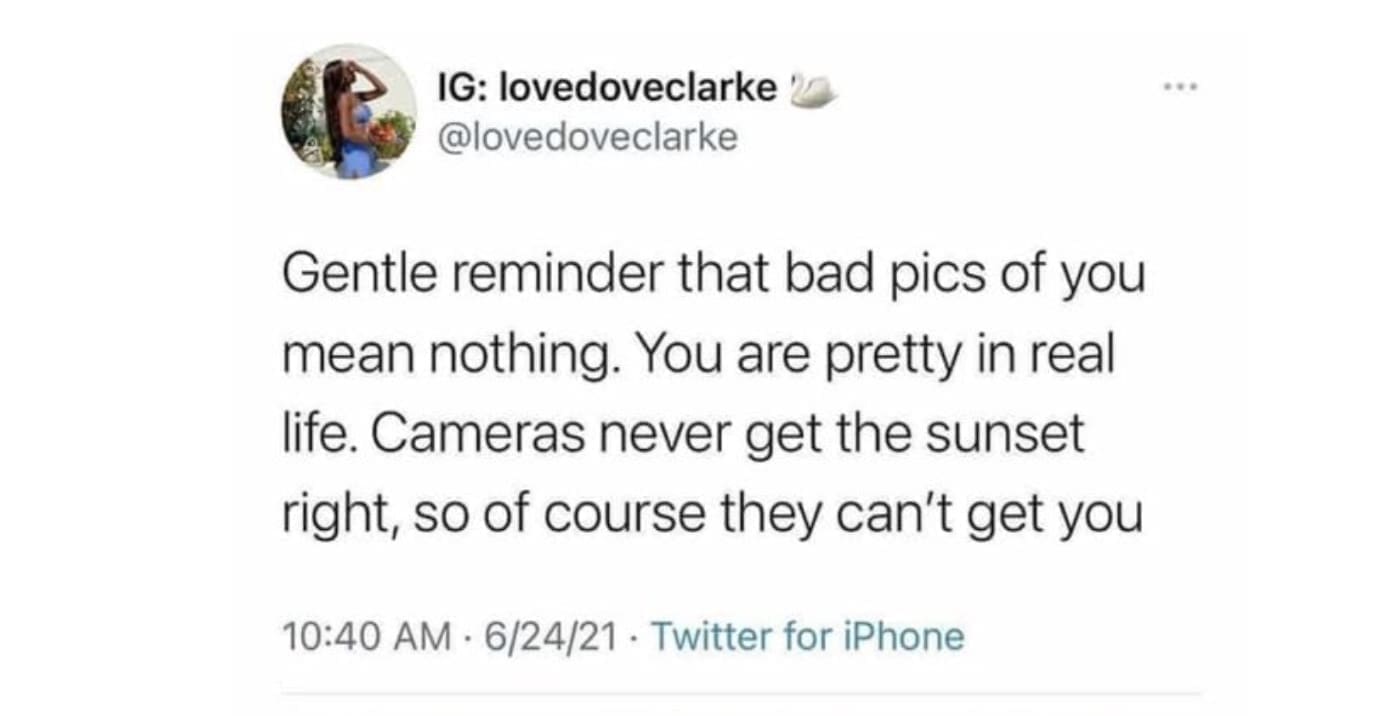This screenshot has width=1382, height=716.
Task: Open the IG: lovedoveclarke display name profile
Action: (x=607, y=89)
